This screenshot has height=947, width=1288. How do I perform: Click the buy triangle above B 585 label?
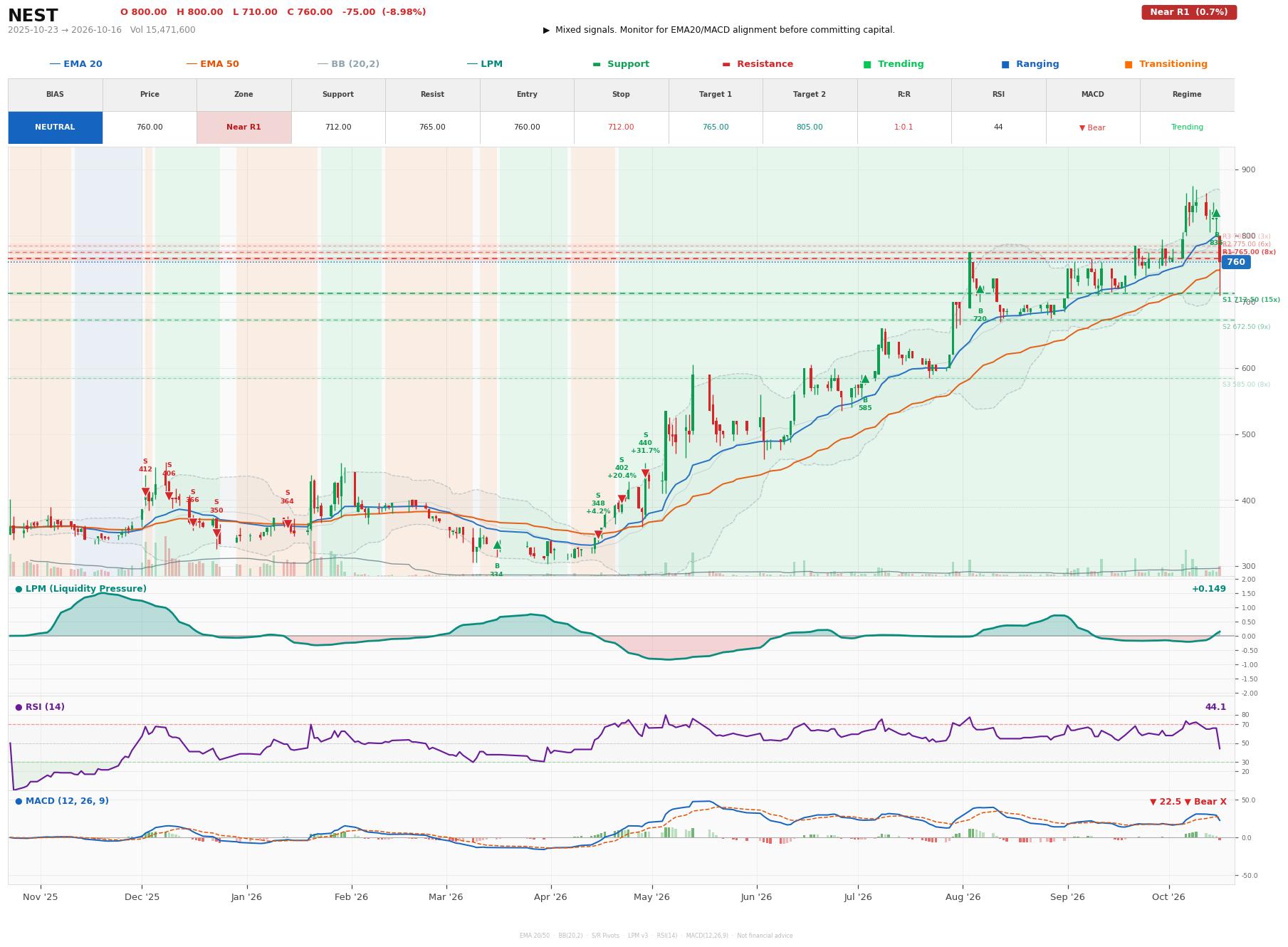pos(865,379)
